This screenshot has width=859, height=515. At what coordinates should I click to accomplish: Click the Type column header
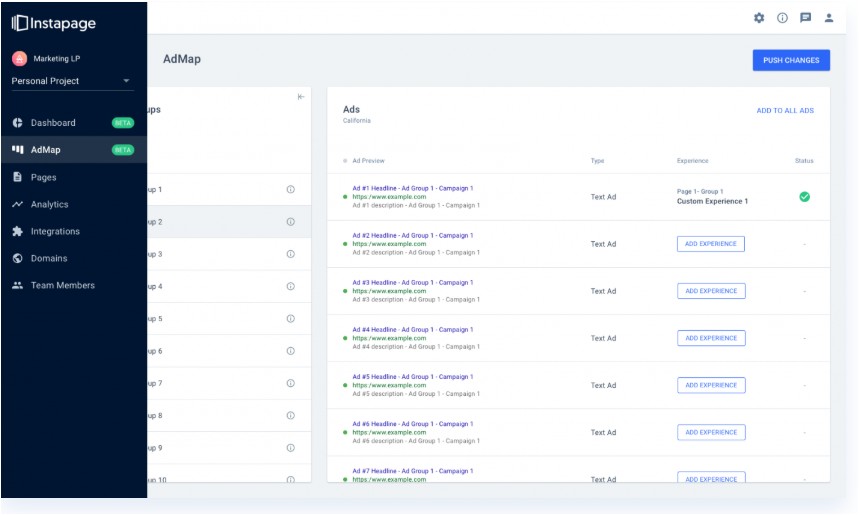pos(597,161)
